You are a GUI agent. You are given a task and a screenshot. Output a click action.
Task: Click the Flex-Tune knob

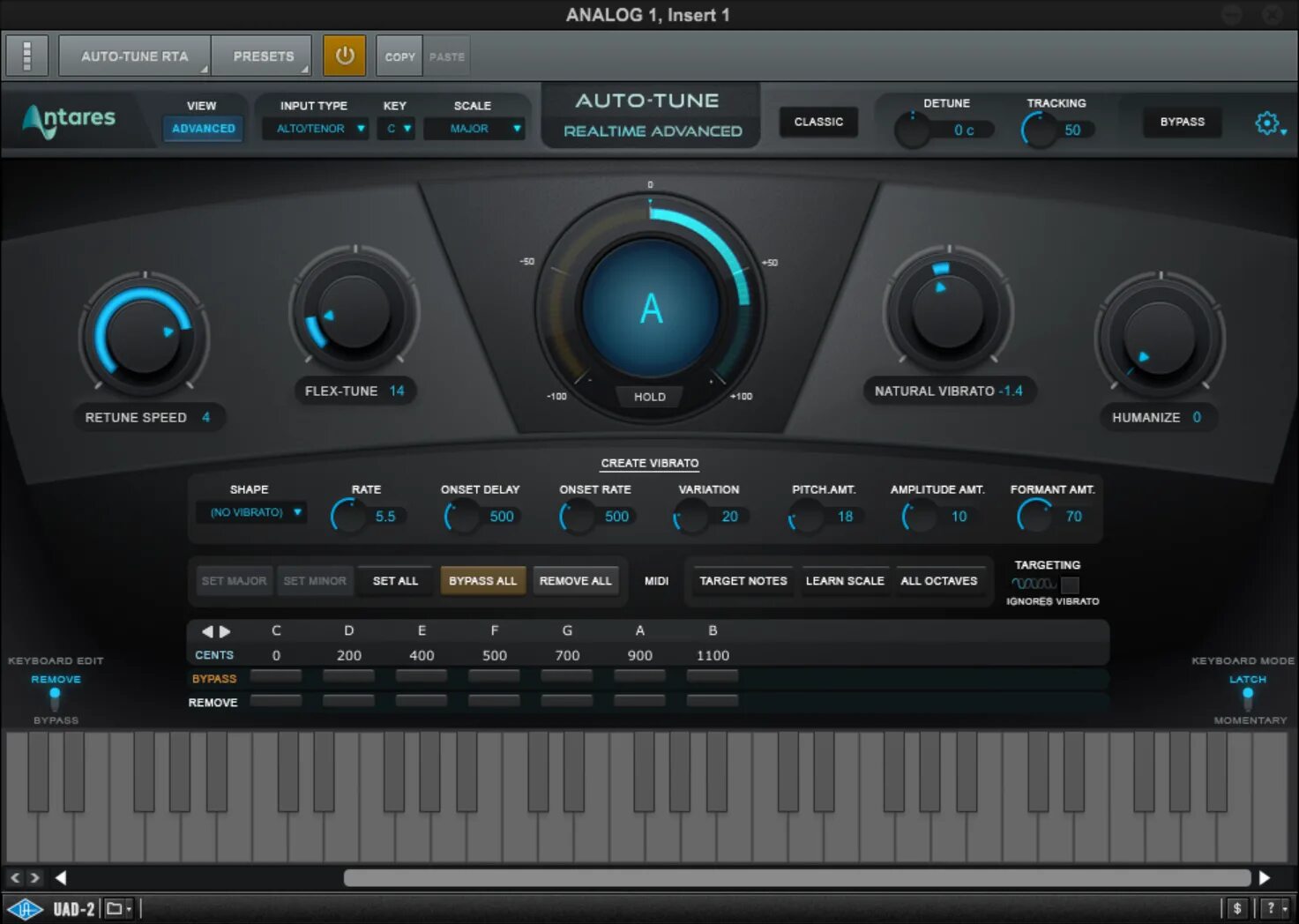355,310
